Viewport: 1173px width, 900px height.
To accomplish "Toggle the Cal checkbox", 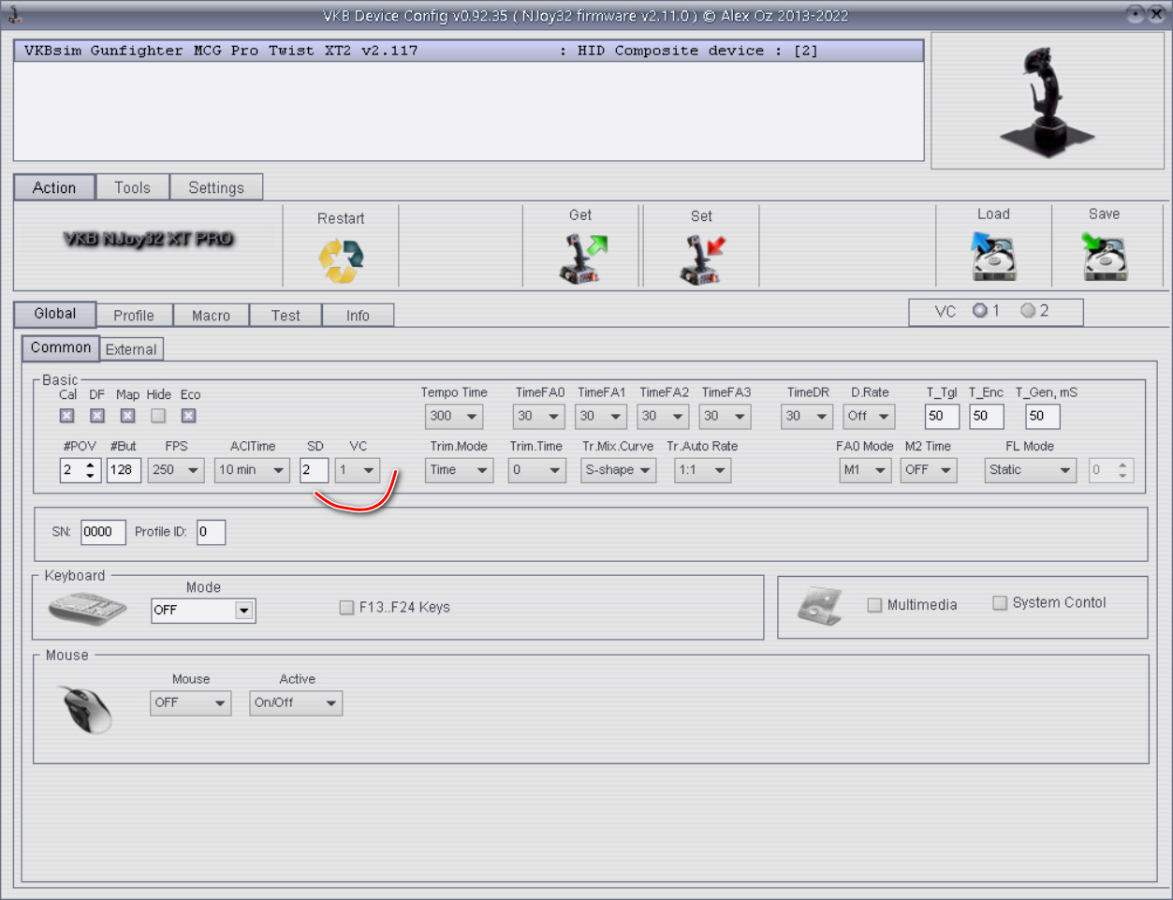I will point(67,415).
